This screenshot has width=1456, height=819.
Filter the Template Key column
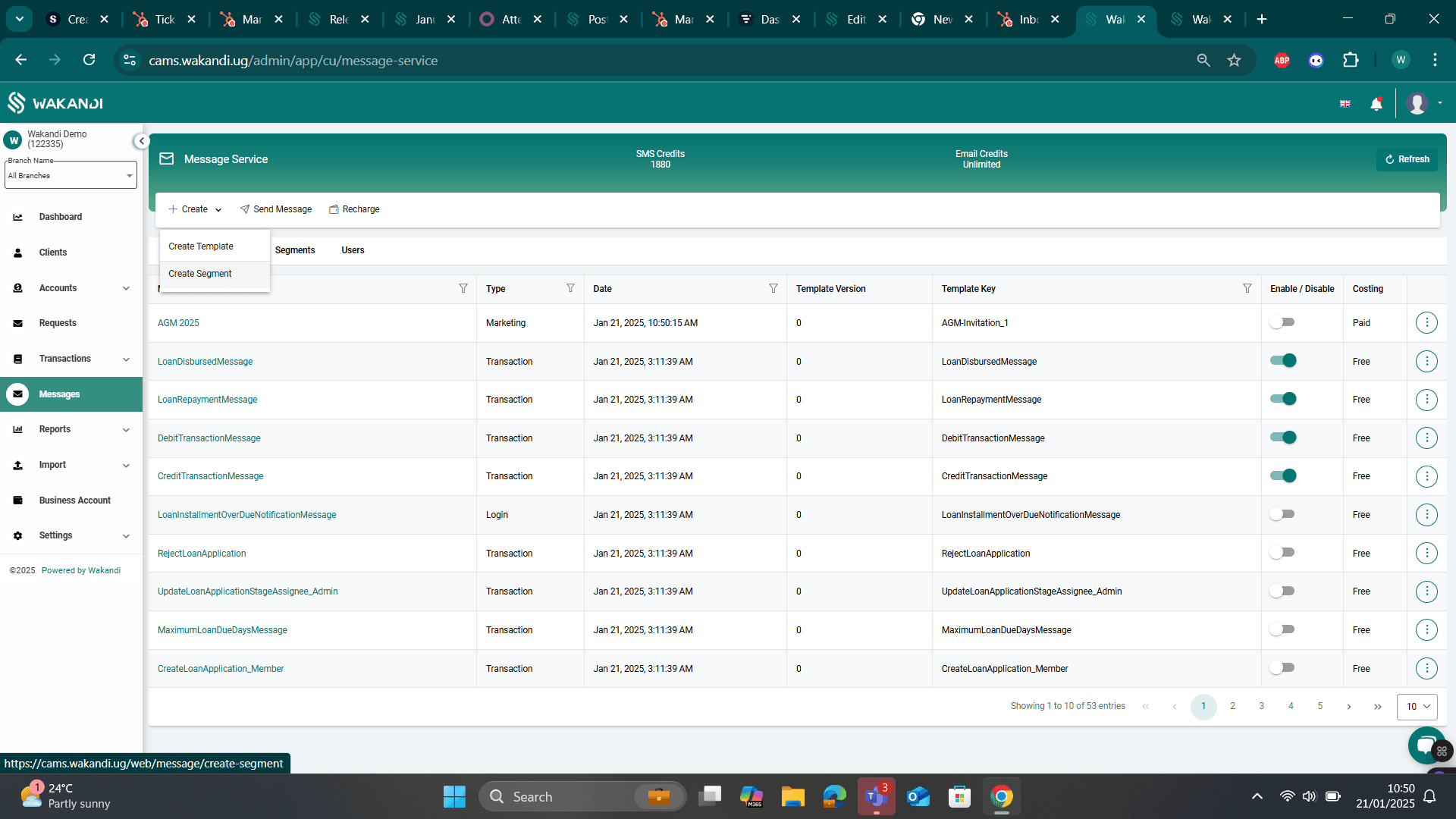1247,288
